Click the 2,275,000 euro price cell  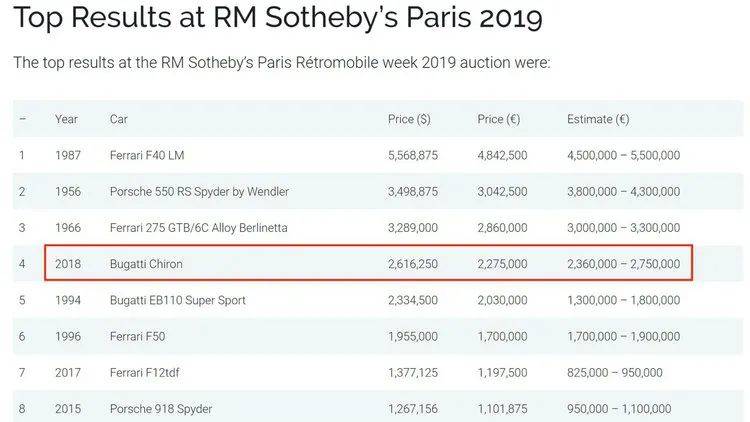point(502,264)
